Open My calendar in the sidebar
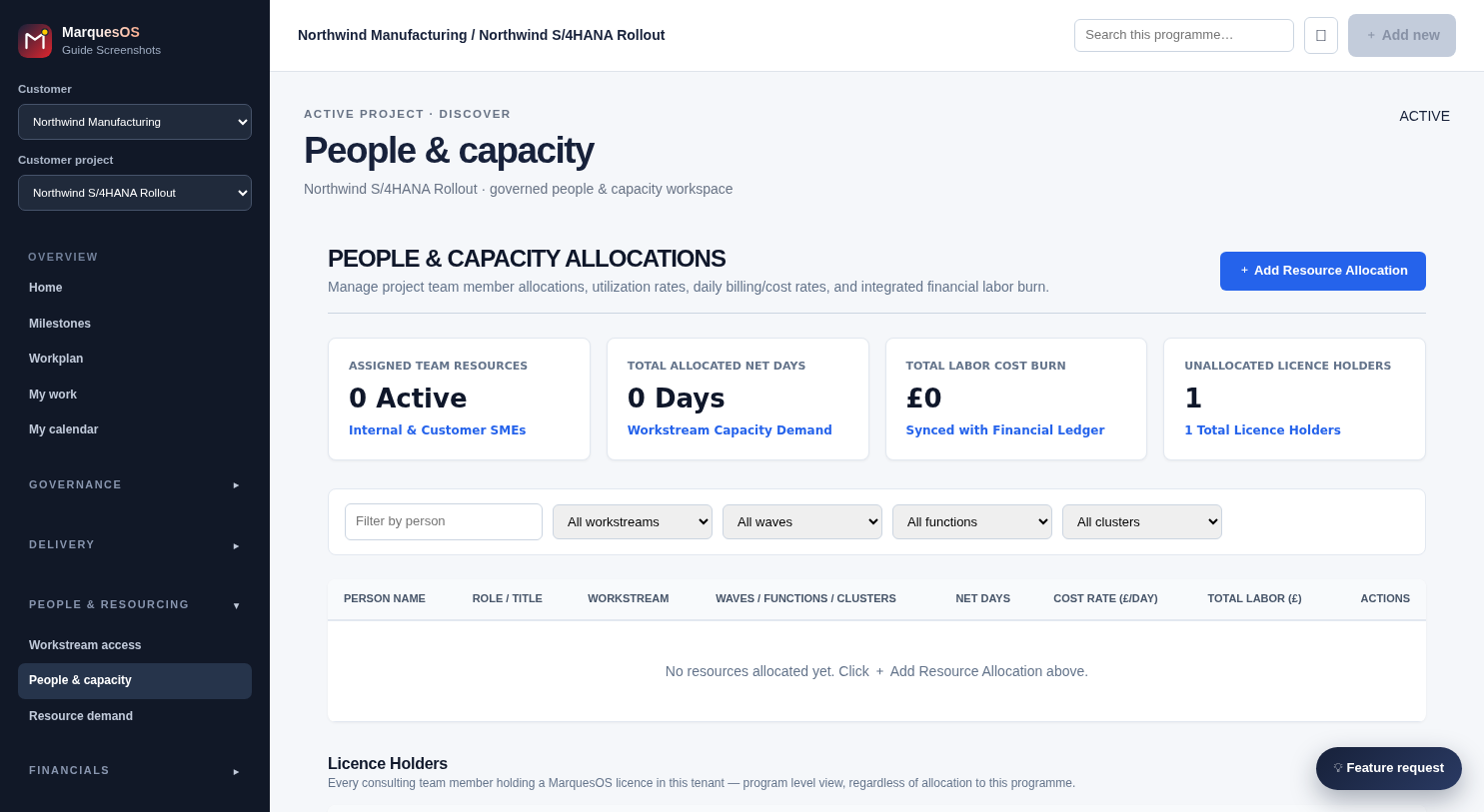The height and width of the screenshot is (812, 1484). [135, 429]
